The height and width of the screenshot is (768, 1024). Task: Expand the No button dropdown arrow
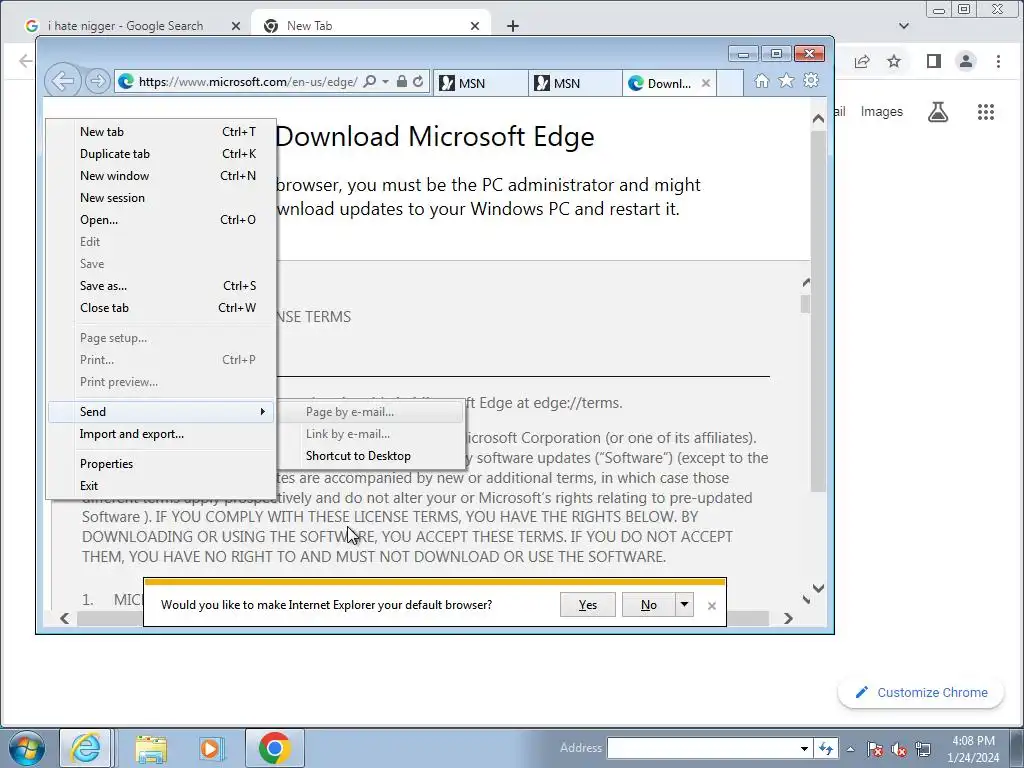click(684, 605)
